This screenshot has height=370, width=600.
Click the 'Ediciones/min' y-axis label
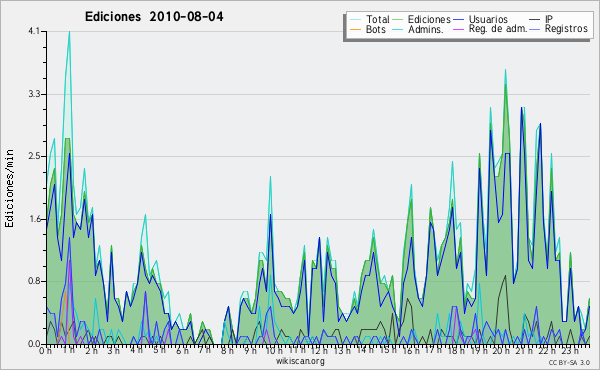coord(9,188)
